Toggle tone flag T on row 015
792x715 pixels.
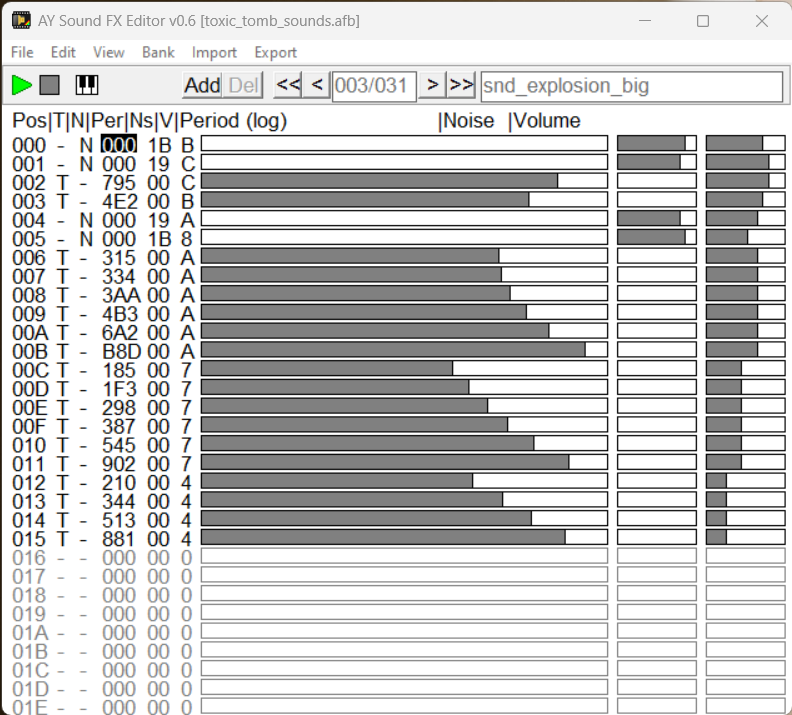tap(62, 539)
